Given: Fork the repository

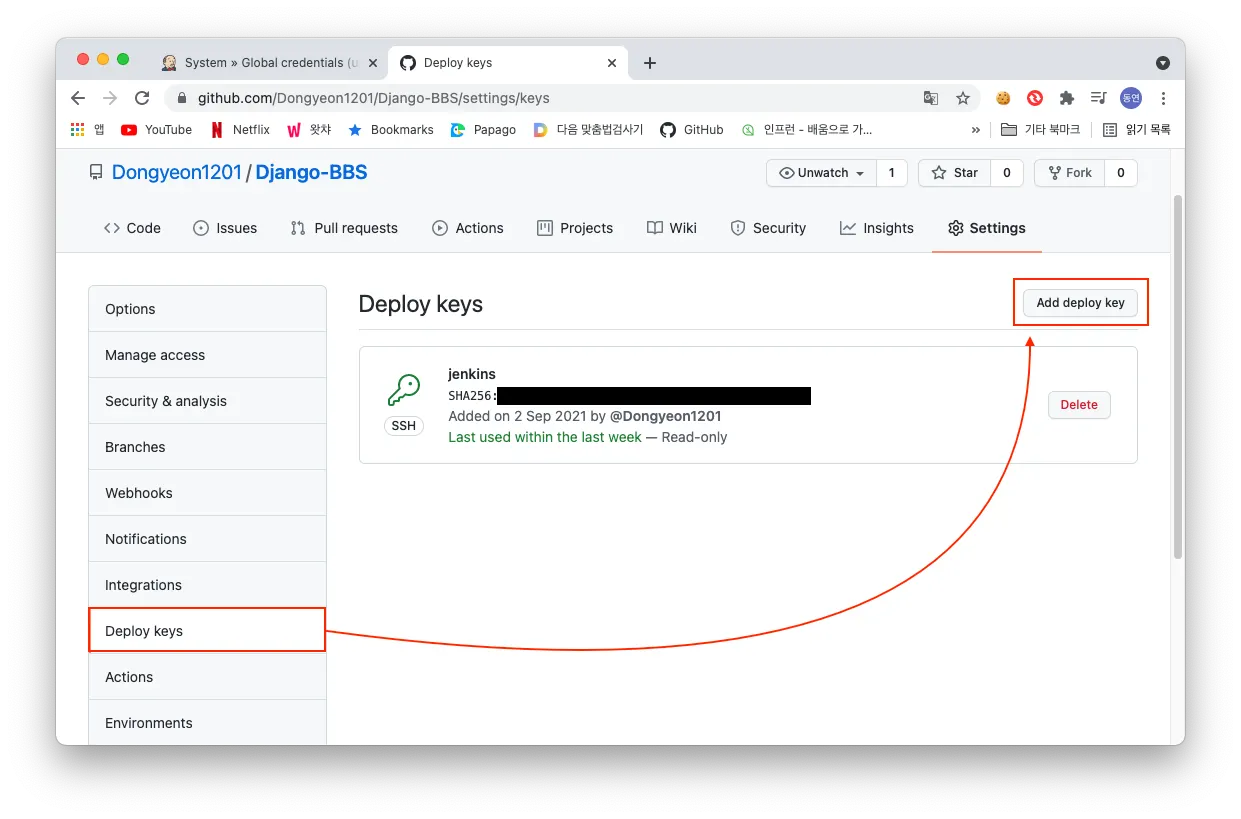Looking at the screenshot, I should coord(1069,173).
